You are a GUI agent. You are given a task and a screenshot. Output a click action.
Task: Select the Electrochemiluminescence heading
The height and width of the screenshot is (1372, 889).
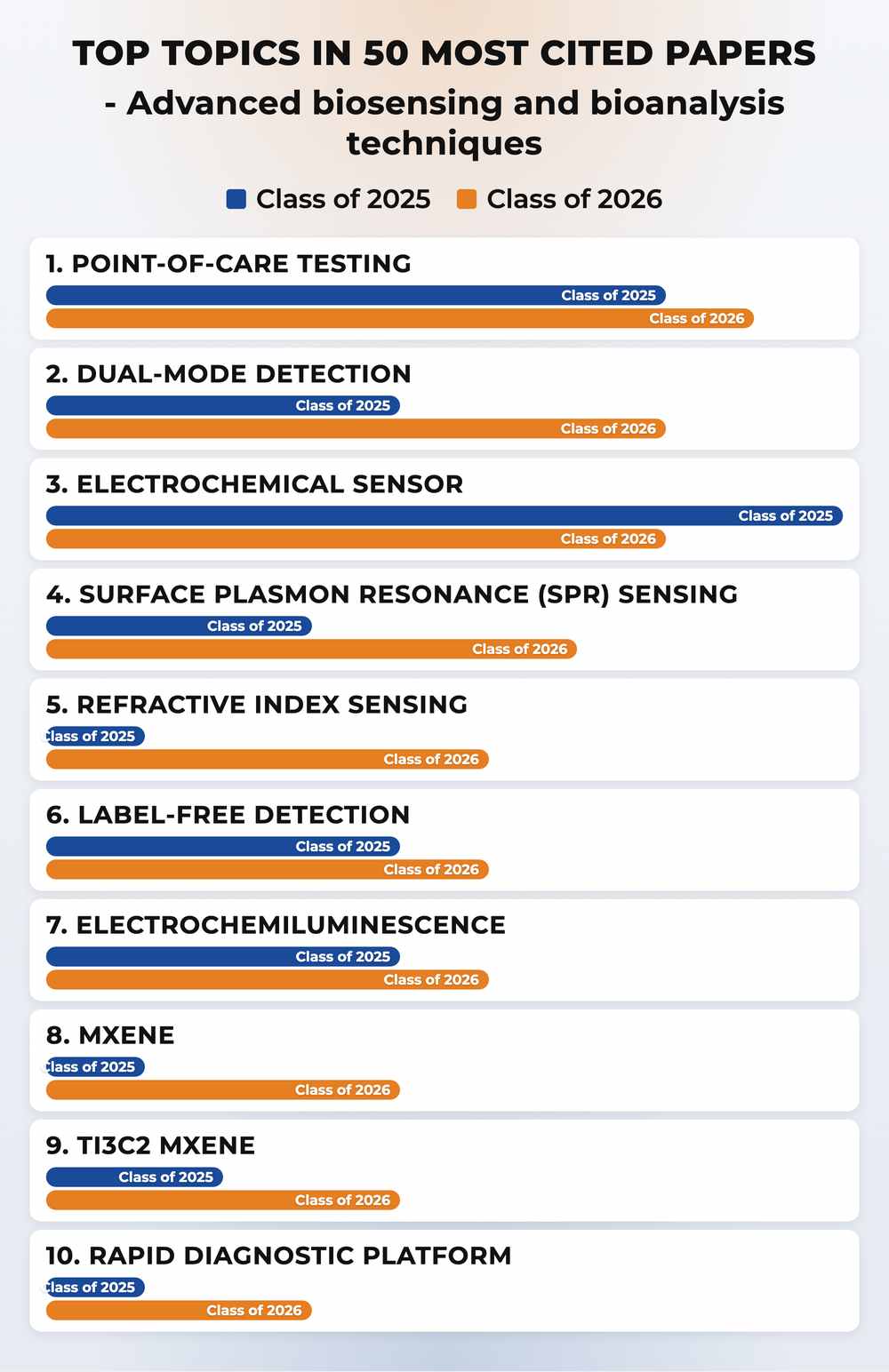[x=276, y=925]
